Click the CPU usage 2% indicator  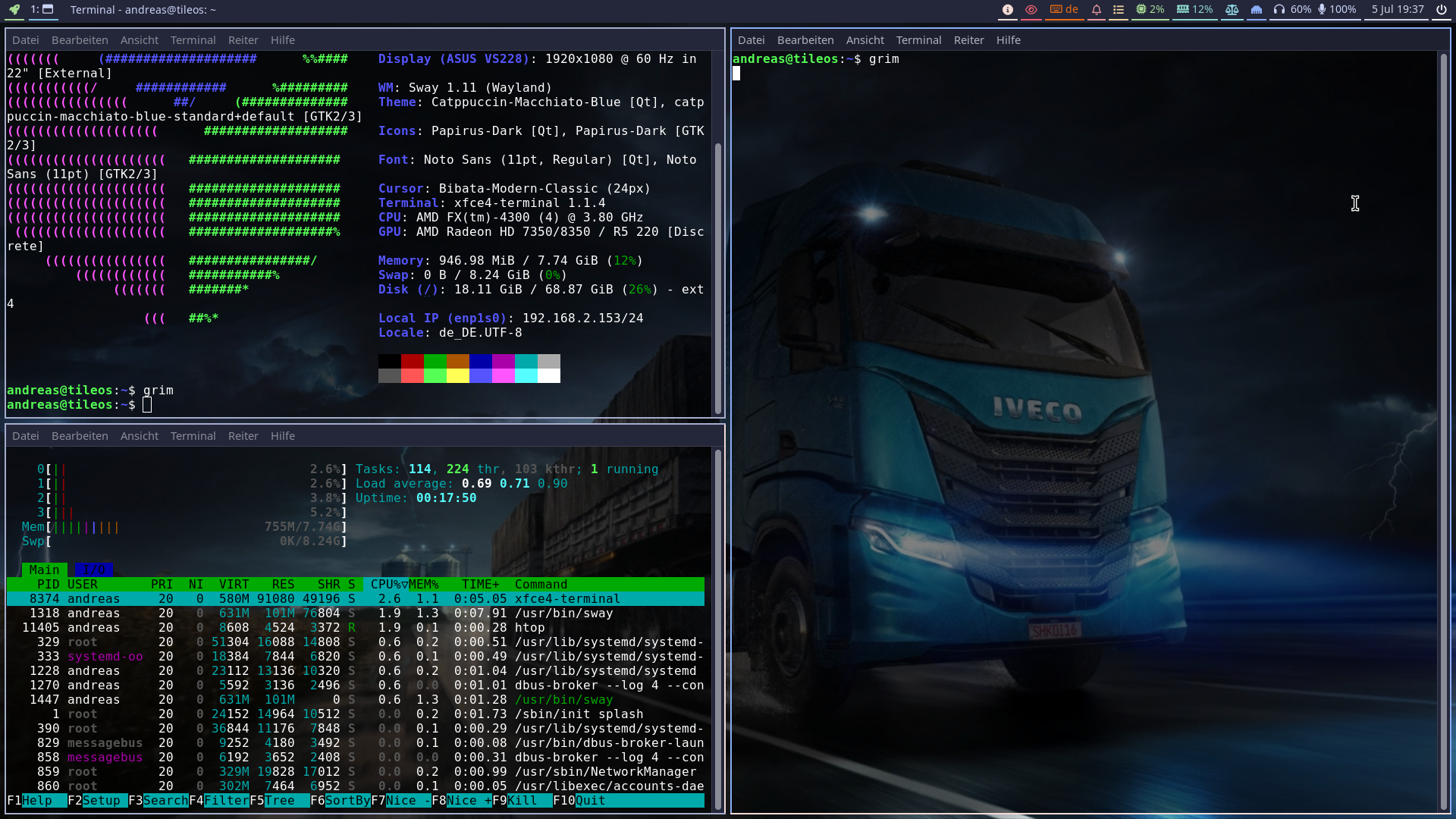pos(1150,10)
